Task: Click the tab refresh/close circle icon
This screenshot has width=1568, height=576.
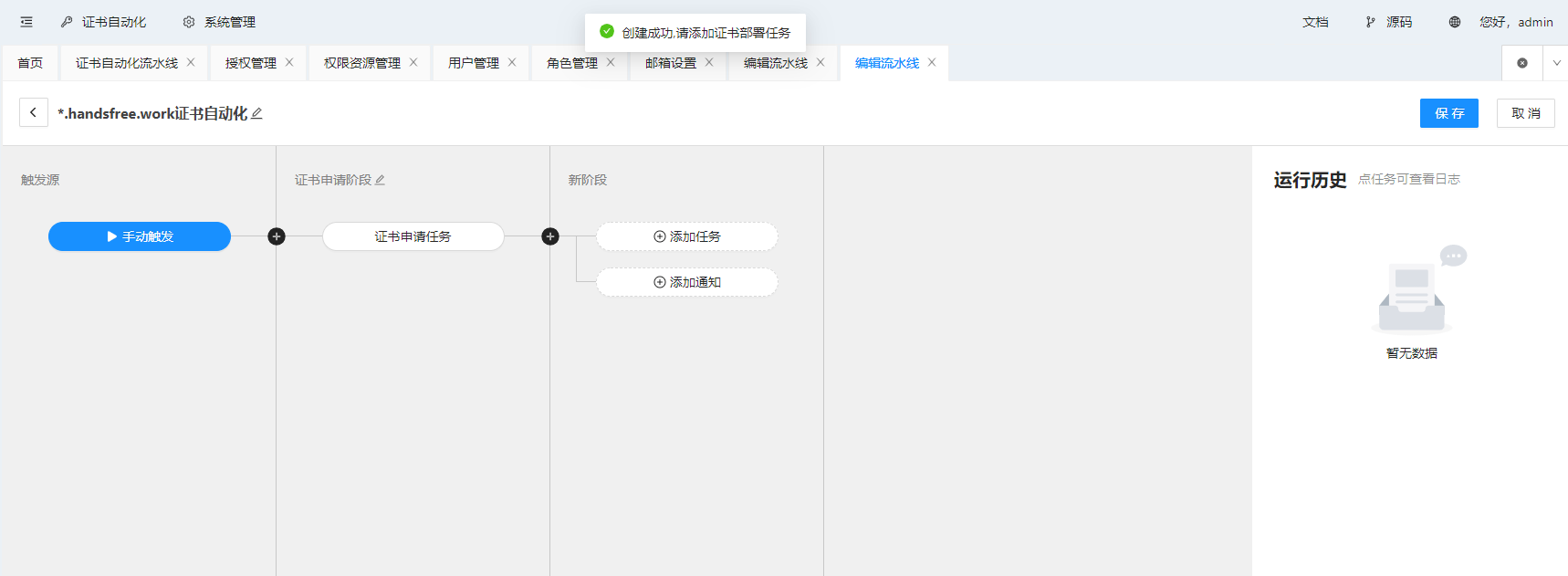Action: tap(1522, 63)
